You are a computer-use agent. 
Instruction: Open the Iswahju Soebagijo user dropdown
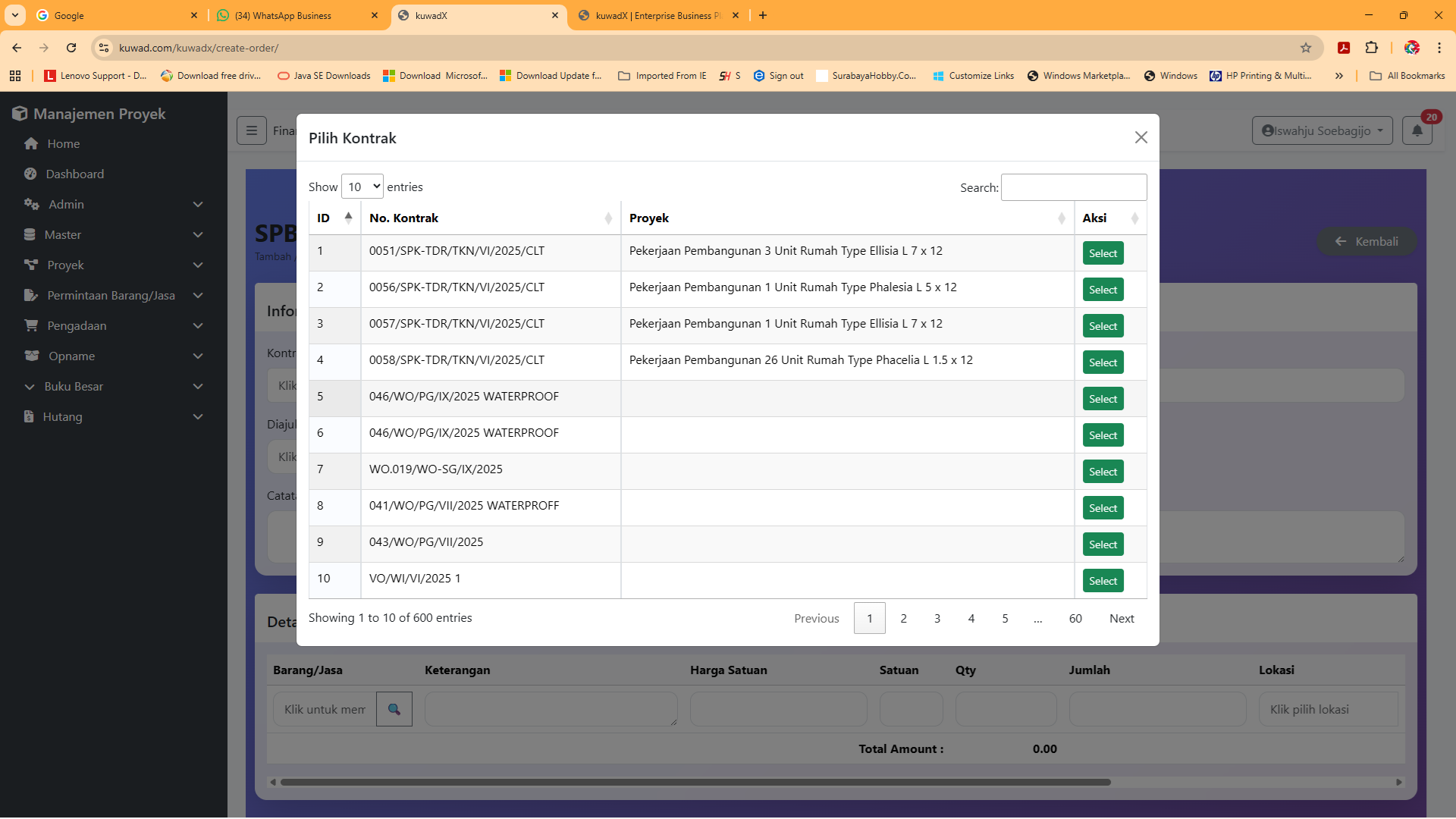pos(1322,130)
